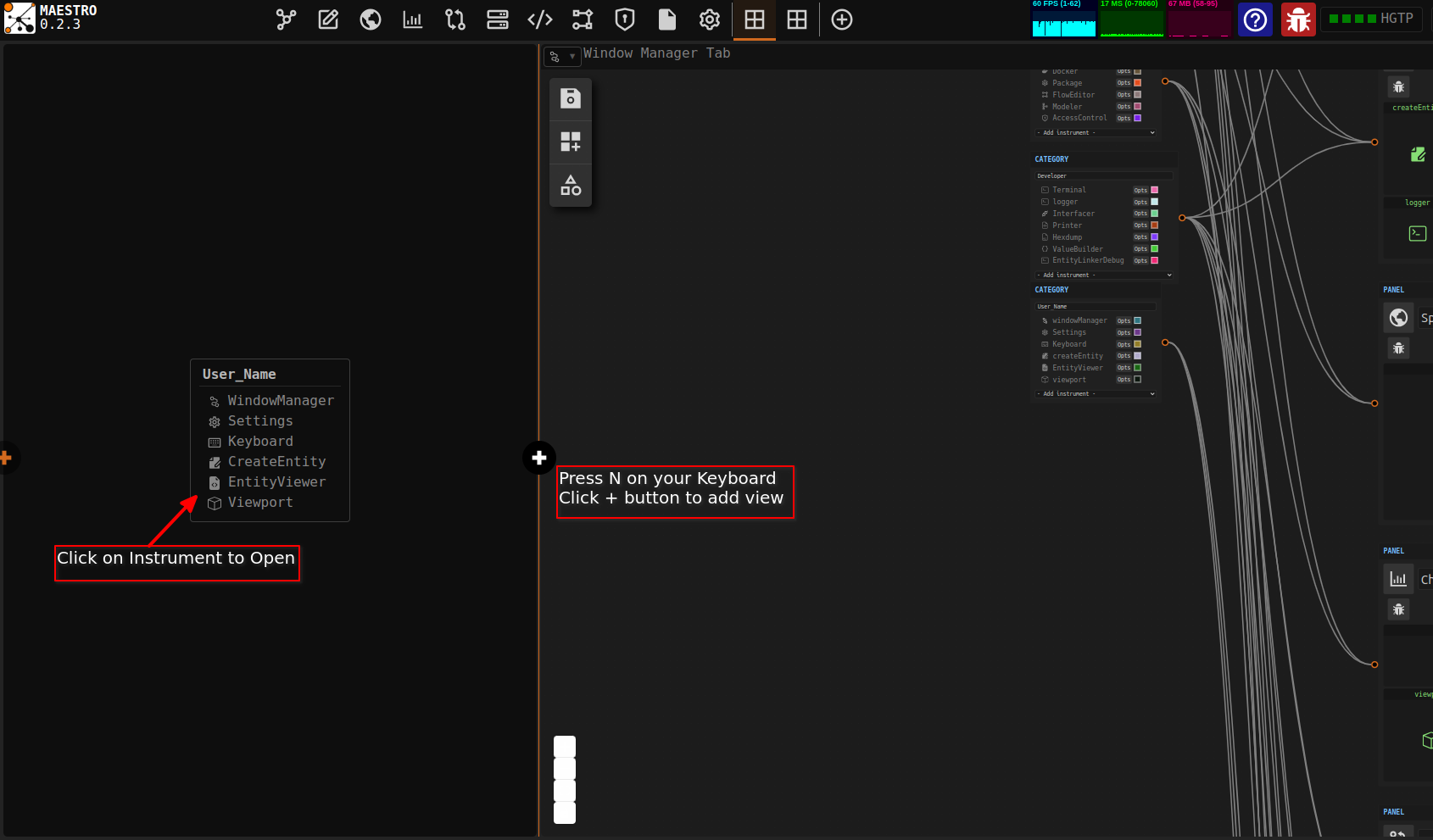Screen dimensions: 1433x840
Task: Open the Add instrument dropdown in User_Name category
Action: pos(1096,393)
